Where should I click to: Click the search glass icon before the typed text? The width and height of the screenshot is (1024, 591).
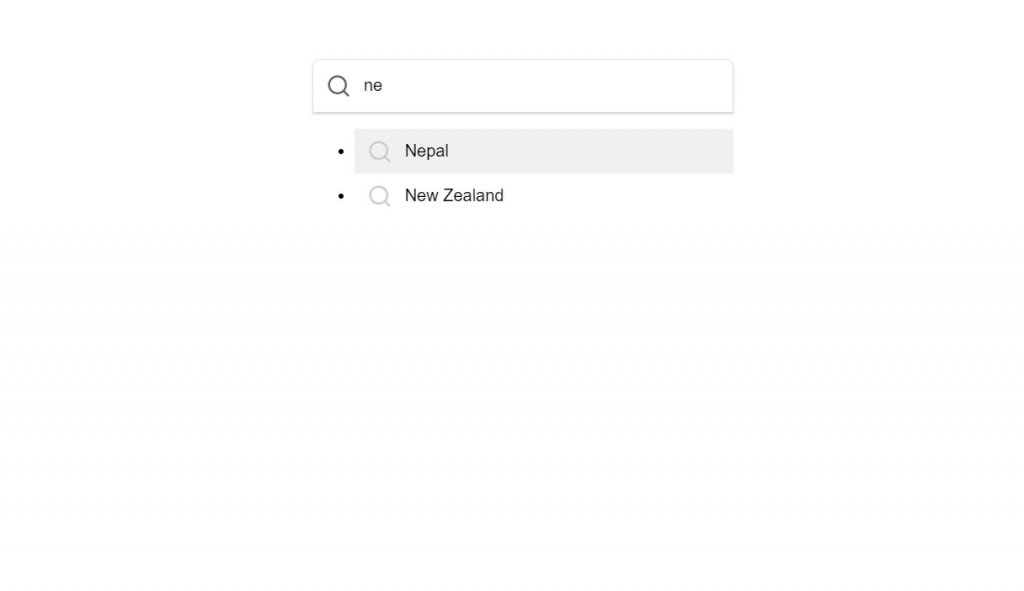pos(338,86)
